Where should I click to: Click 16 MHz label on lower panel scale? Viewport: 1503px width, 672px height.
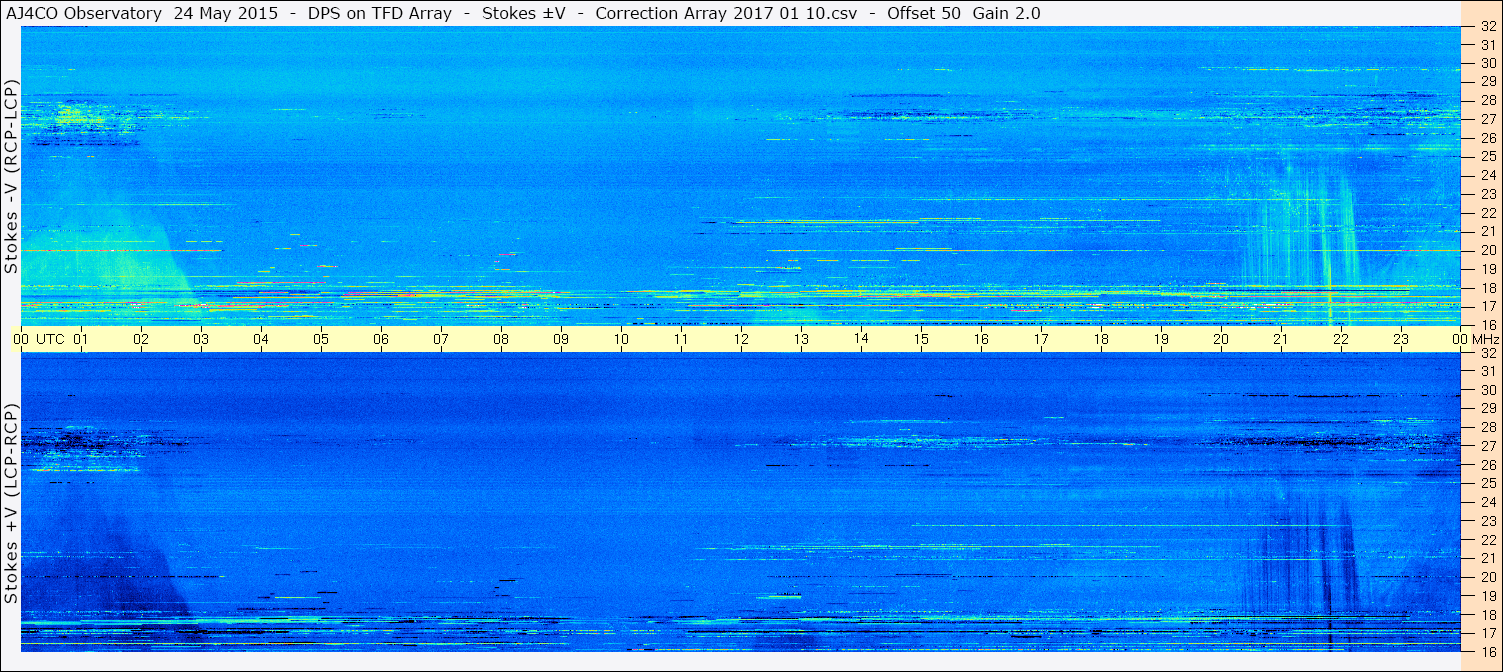1487,651
